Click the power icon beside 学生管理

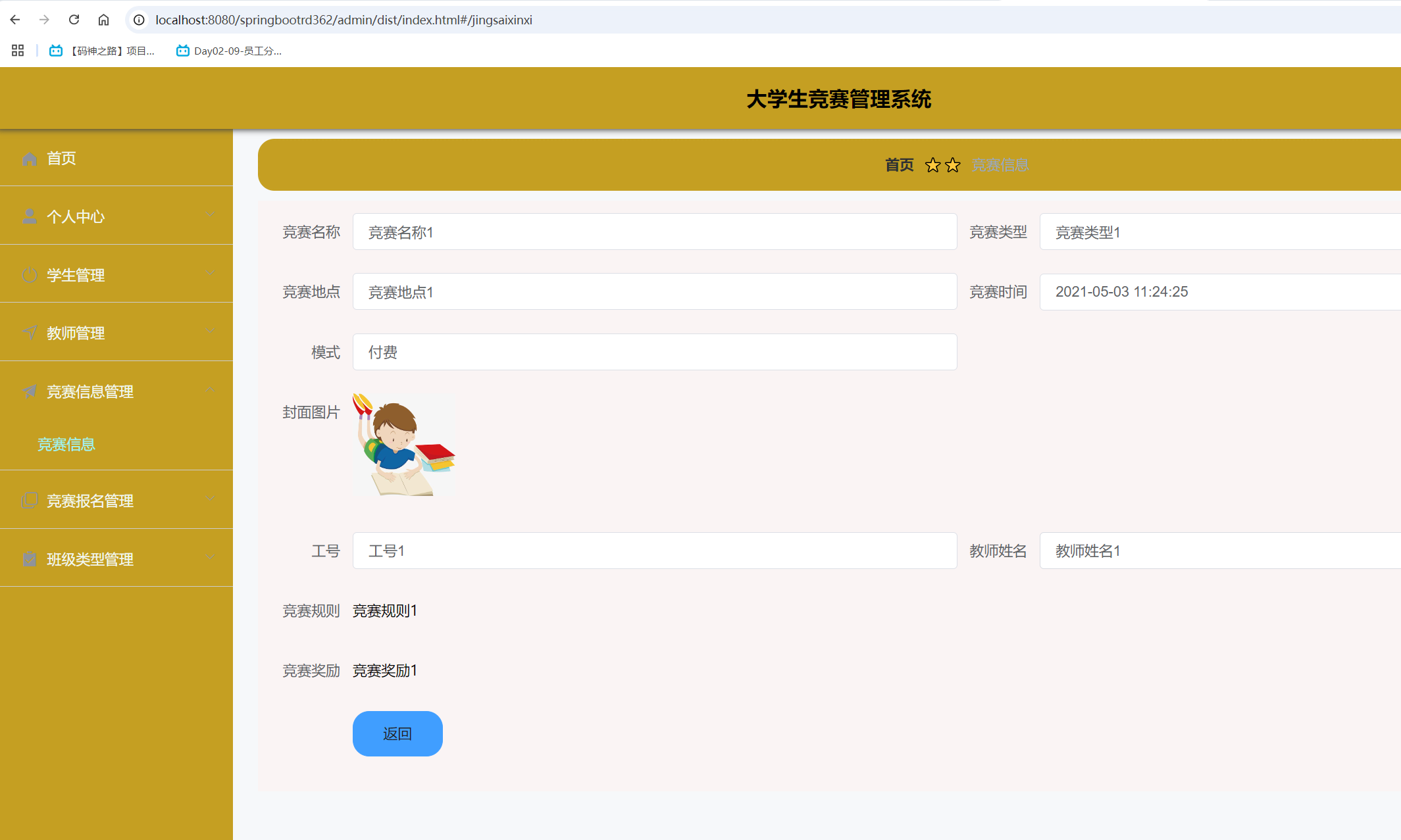(30, 275)
